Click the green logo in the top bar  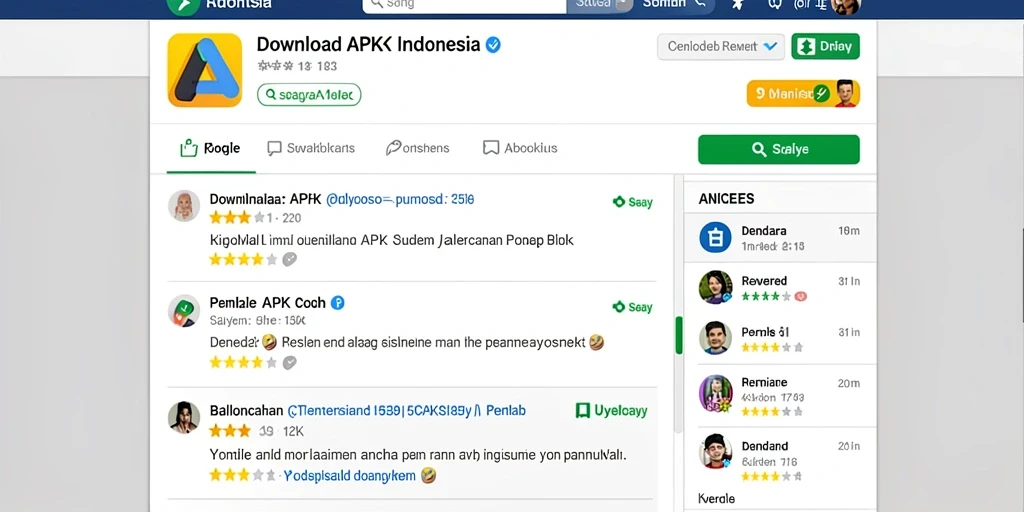point(184,5)
